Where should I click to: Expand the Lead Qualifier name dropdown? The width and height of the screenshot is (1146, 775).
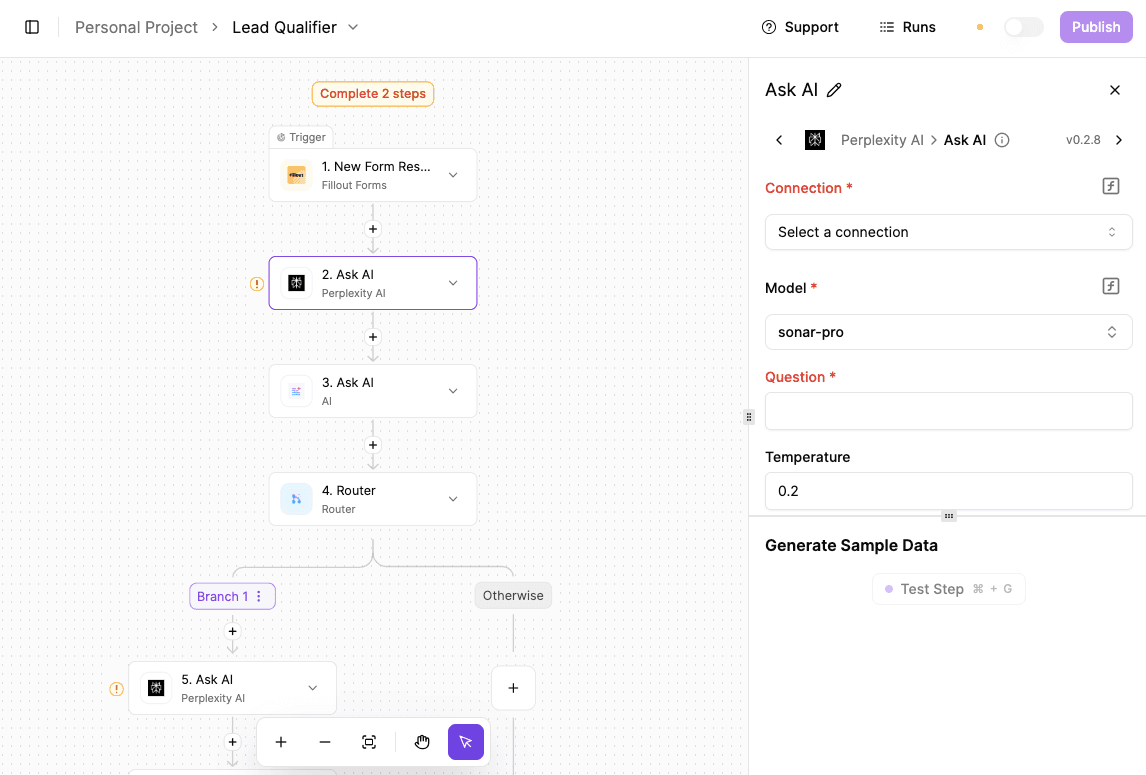tap(353, 27)
